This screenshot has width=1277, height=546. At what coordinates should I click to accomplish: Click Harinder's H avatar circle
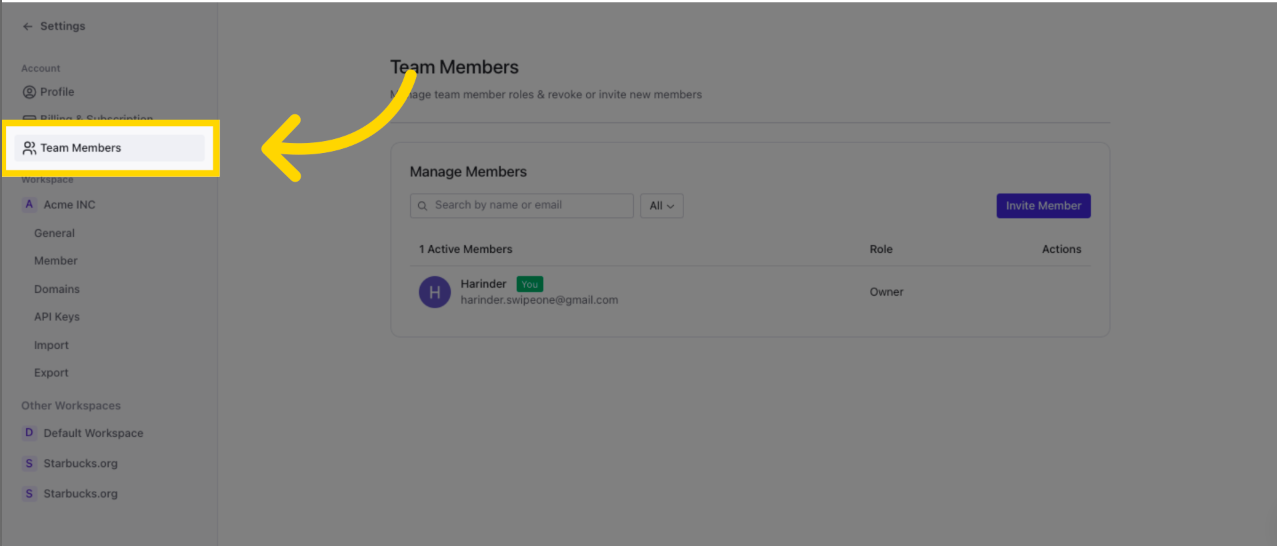[x=435, y=292]
